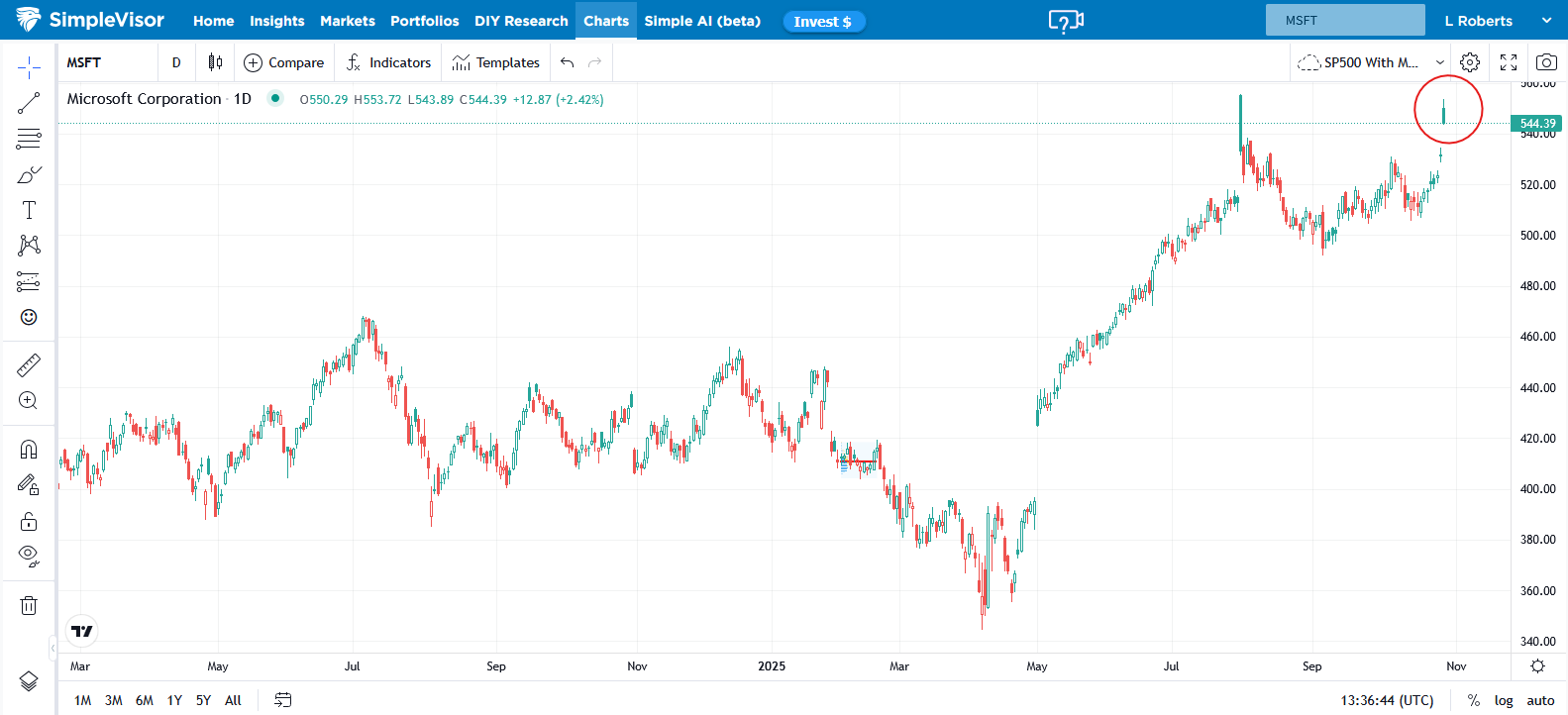Select the trend line drawing tool
Screen dimensions: 1568x715
29,103
